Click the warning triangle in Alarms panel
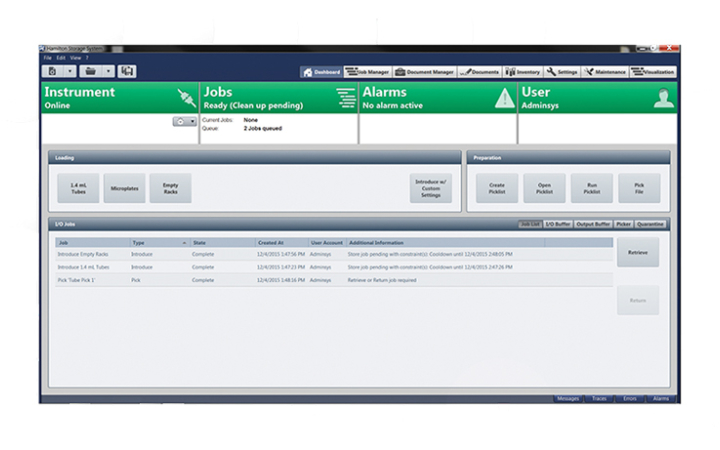 tap(505, 98)
